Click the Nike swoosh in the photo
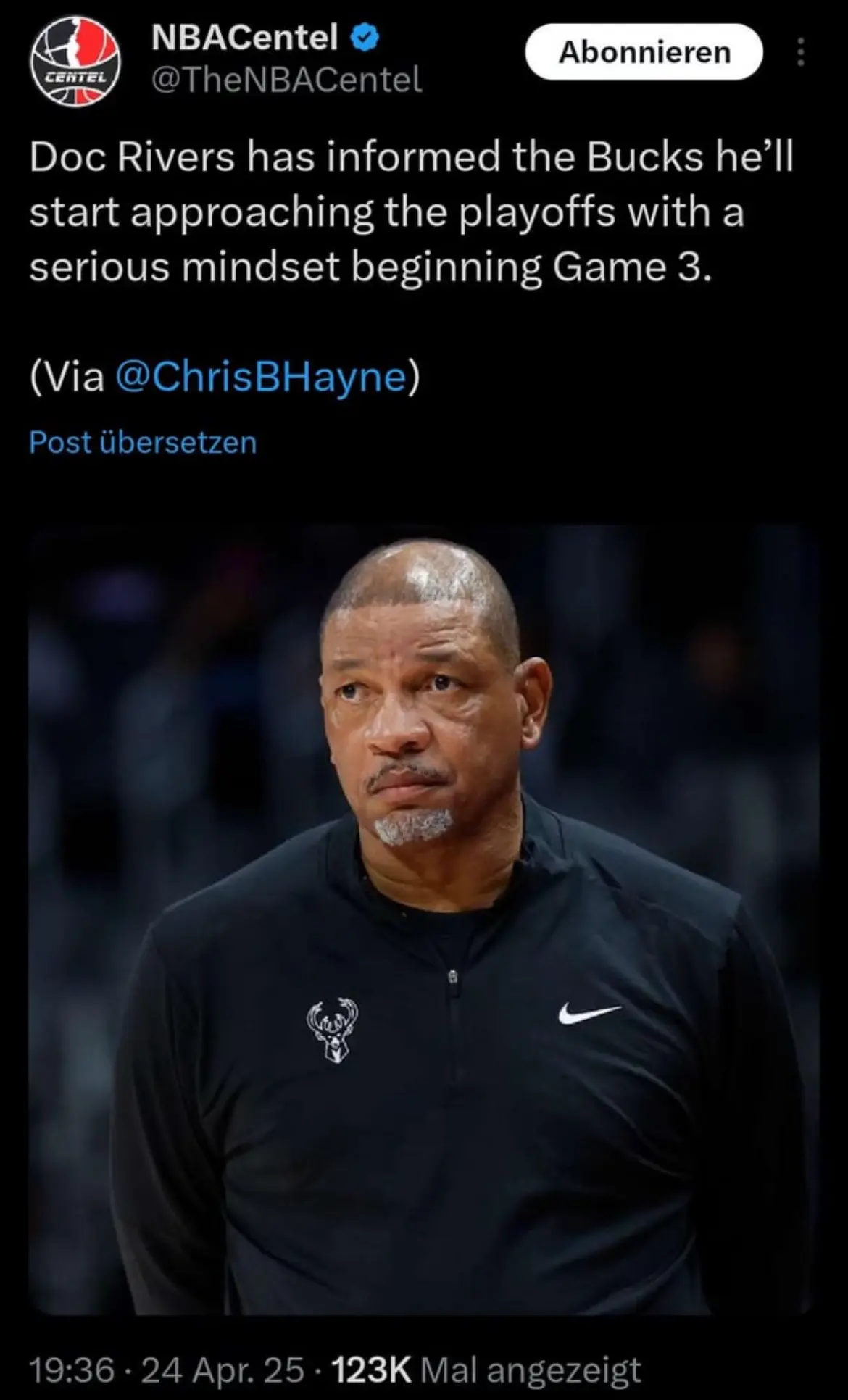 [589, 1012]
